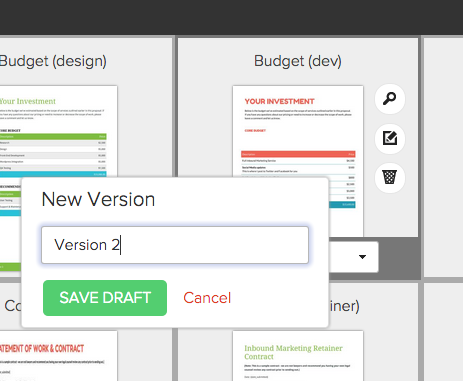Select the Budget (design) page thumbnail

[x=58, y=132]
